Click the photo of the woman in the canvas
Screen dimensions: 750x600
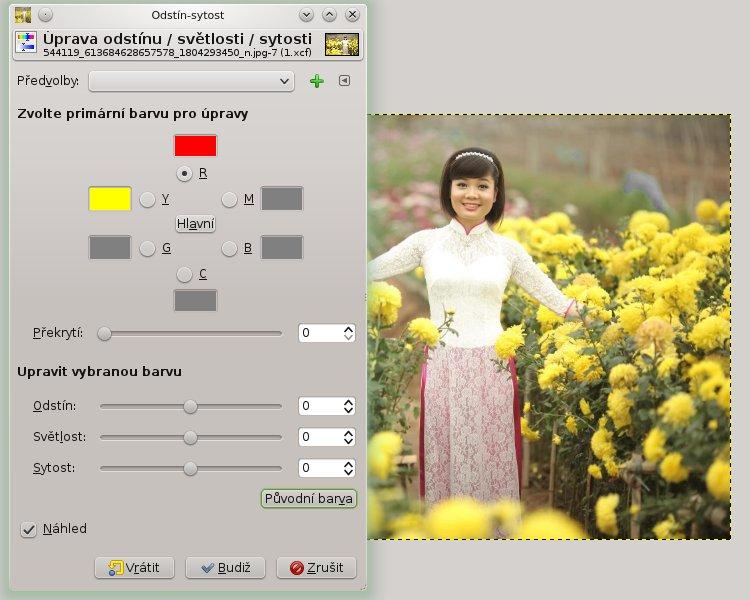click(549, 327)
